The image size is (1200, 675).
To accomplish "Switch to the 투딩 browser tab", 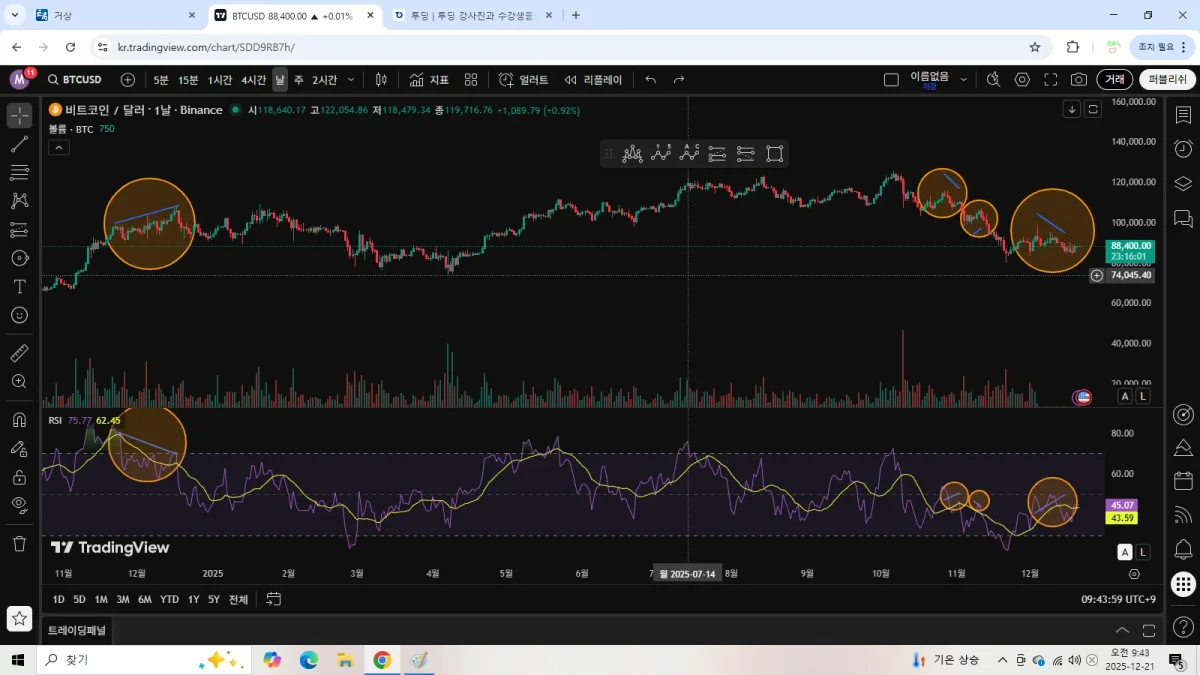I will click(x=472, y=16).
